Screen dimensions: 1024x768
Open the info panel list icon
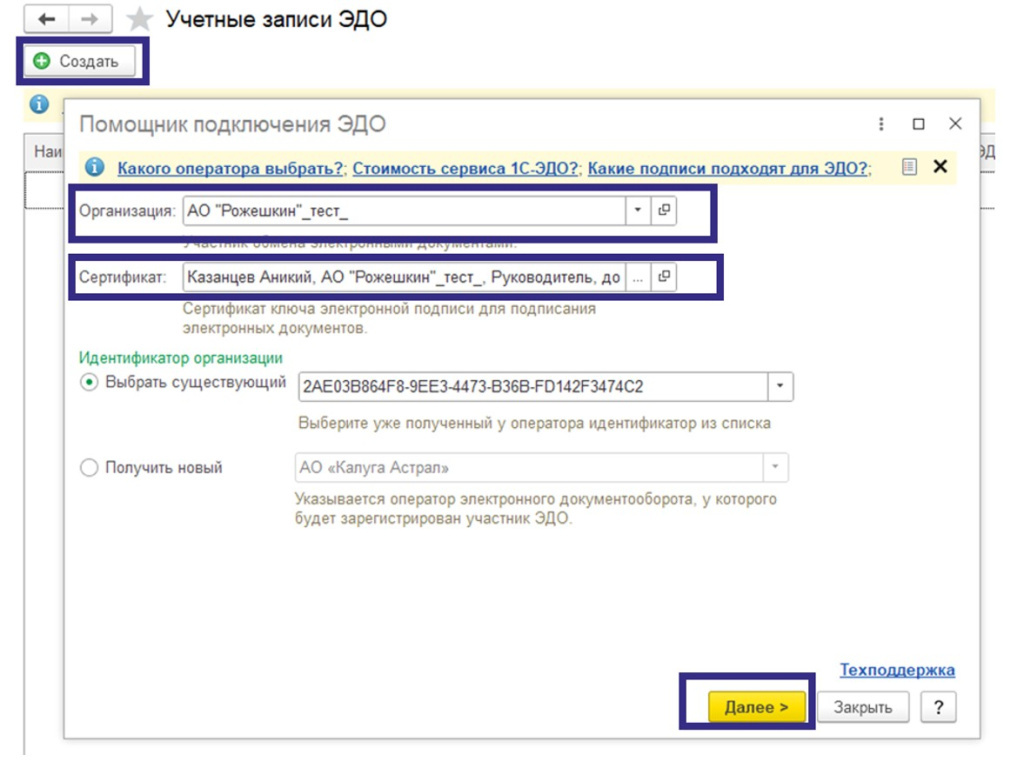point(909,167)
